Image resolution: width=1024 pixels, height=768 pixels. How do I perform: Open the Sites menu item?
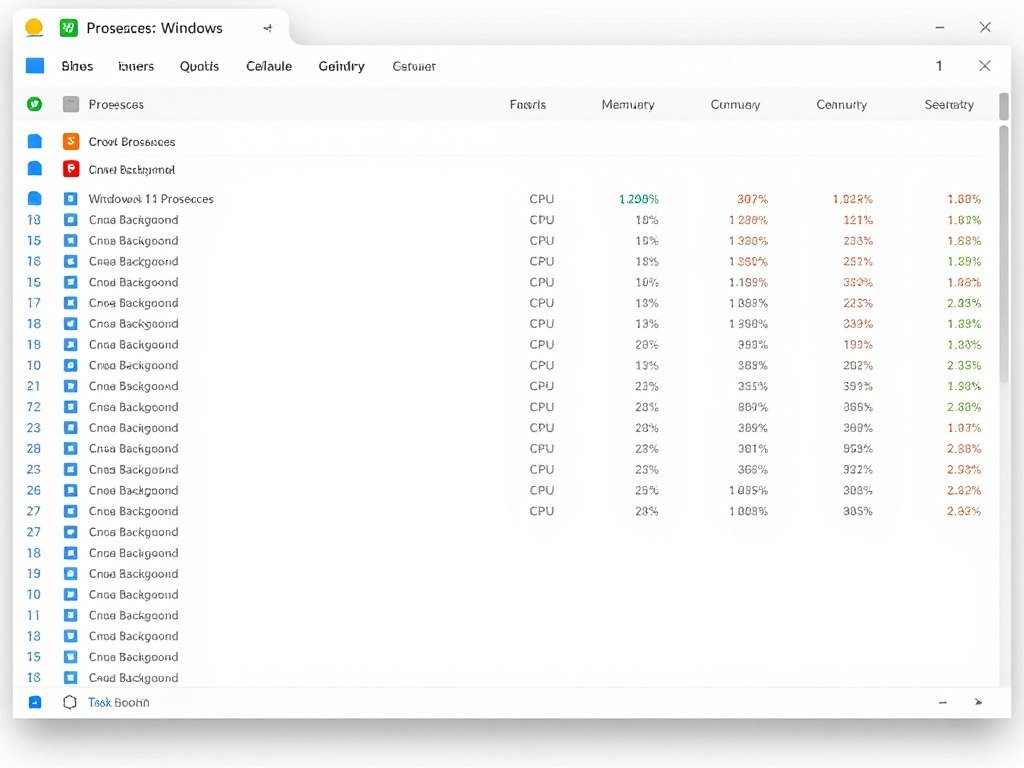pos(76,66)
